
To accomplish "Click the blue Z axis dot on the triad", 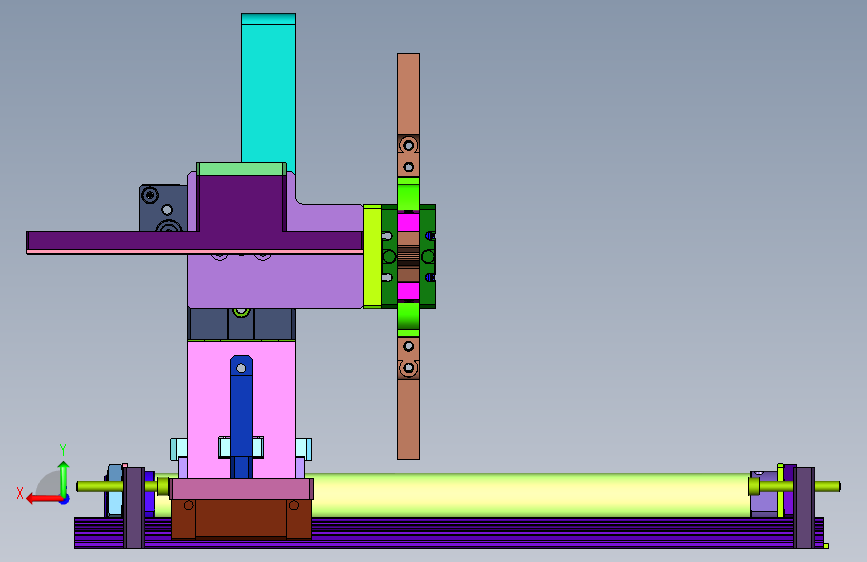I will pos(65,499).
